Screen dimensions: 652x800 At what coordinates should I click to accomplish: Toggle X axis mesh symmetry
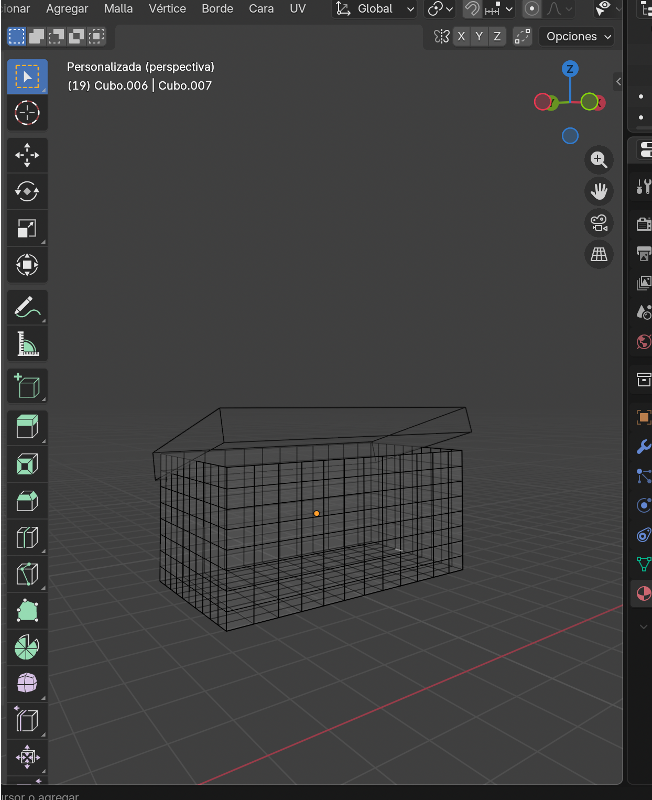461,36
